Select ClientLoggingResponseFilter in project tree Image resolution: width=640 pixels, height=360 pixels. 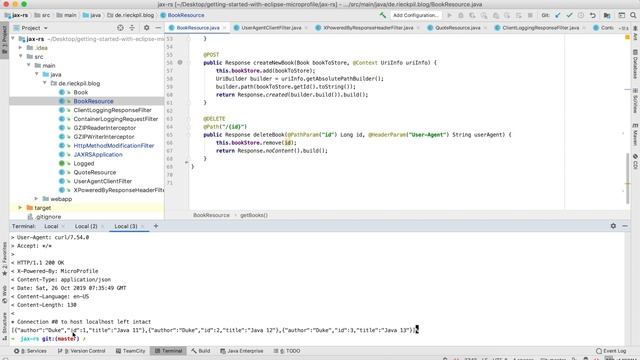tap(112, 110)
